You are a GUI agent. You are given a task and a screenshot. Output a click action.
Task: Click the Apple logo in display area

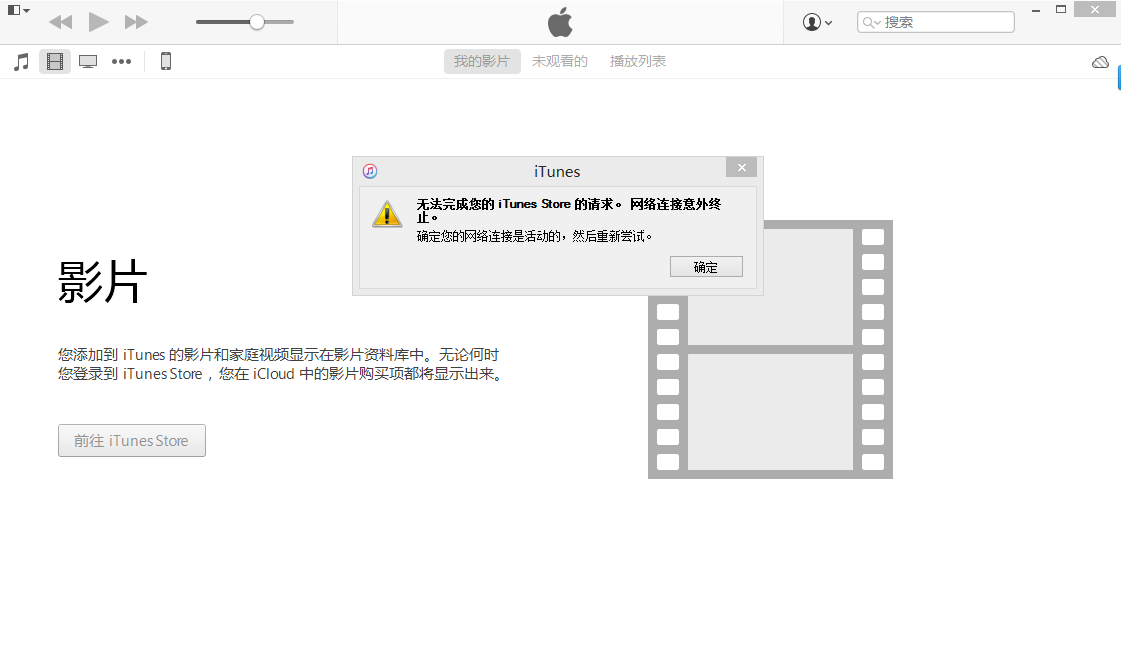560,22
